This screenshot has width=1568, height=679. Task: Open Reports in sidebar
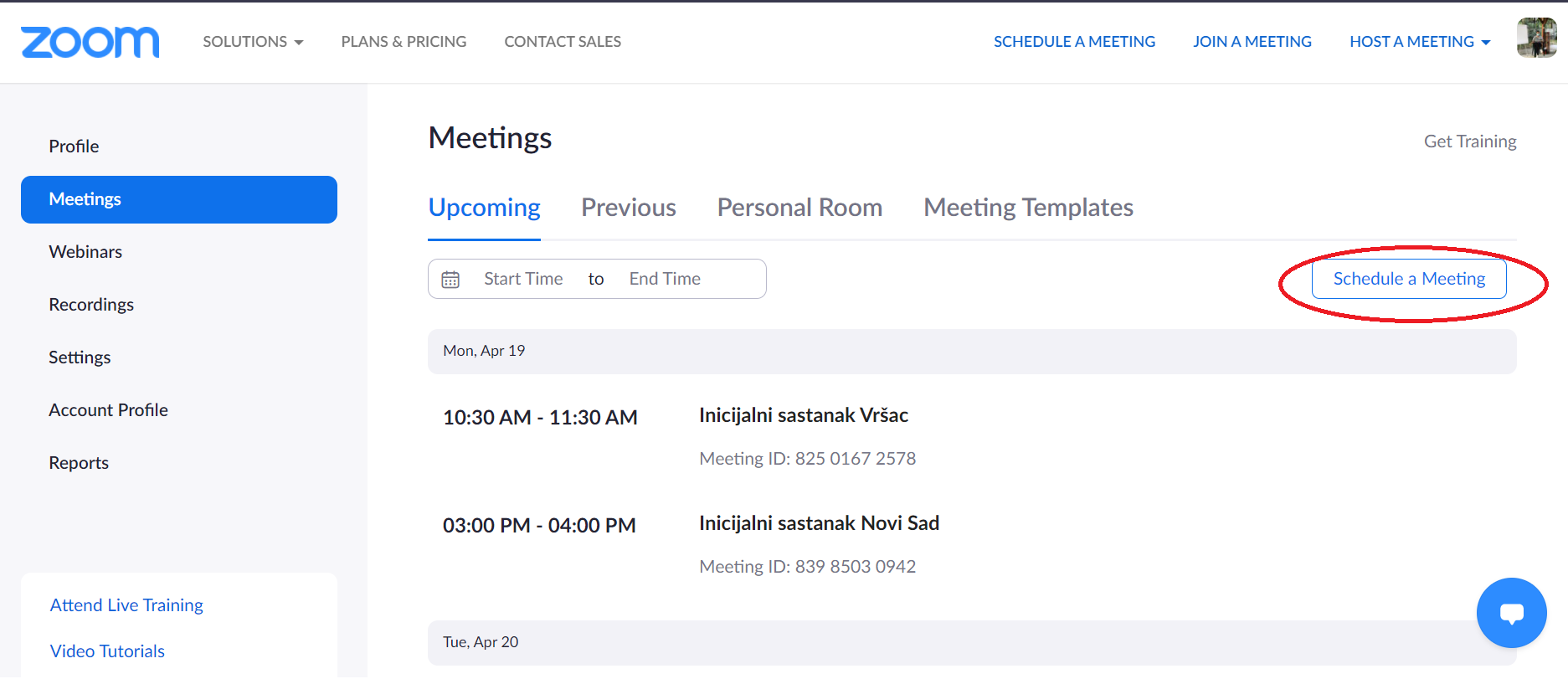[79, 463]
